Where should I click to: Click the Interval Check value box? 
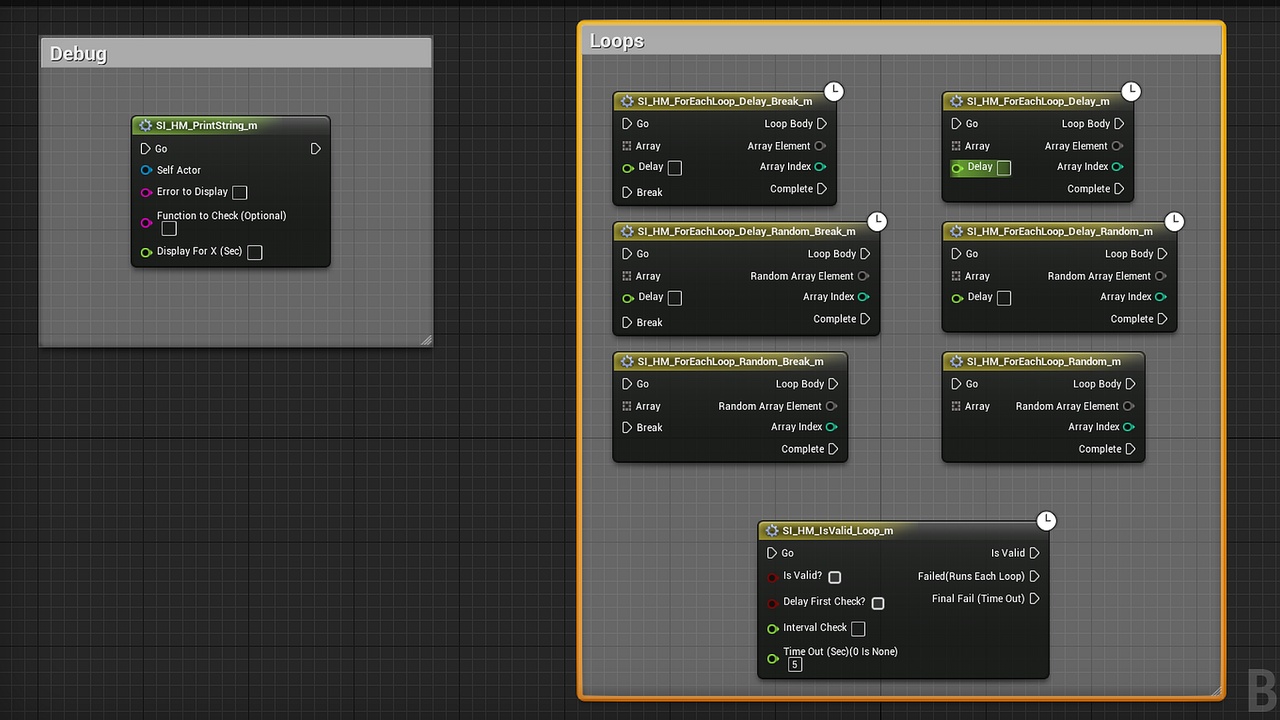tap(857, 628)
